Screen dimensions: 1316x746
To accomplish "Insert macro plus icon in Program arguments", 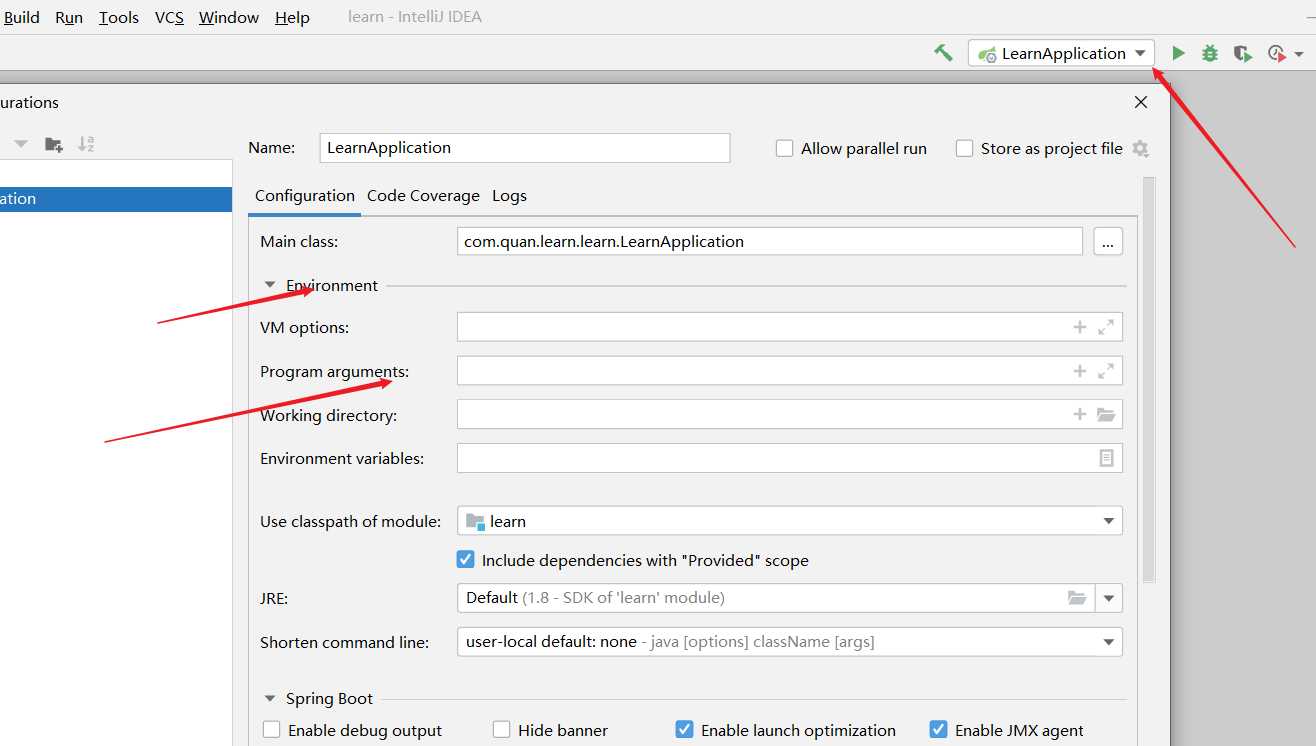I will tap(1080, 371).
